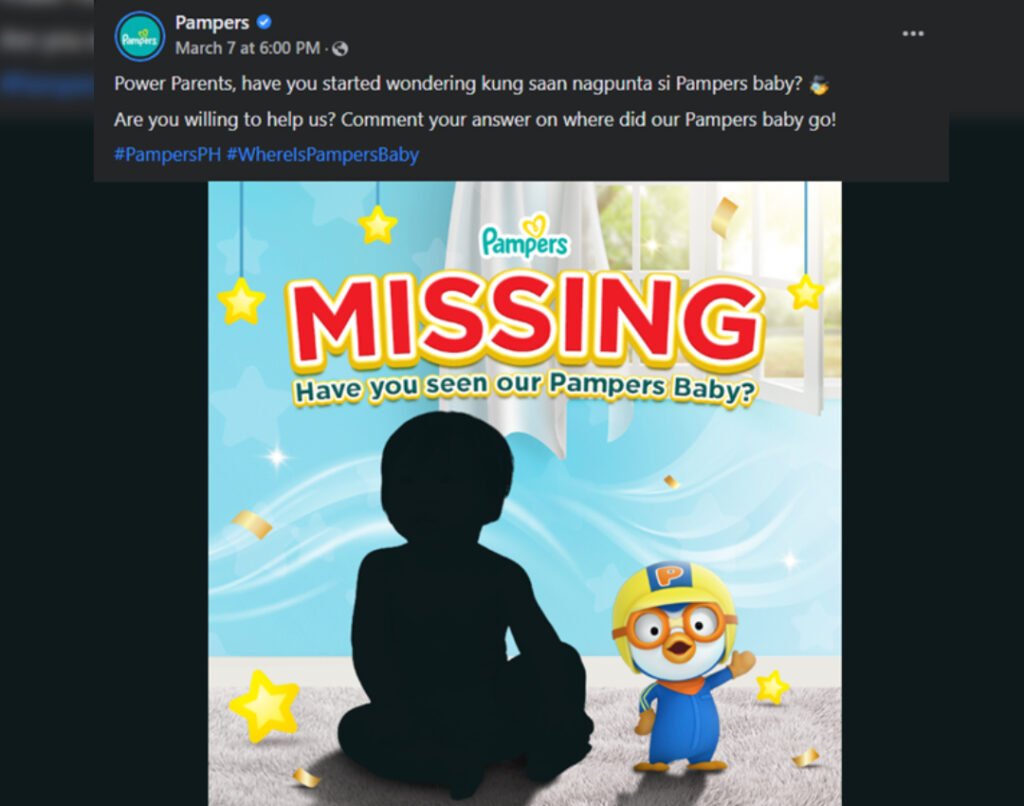Viewport: 1024px width, 806px height.
Task: Click the Pampers profile picture avatar
Action: click(x=140, y=36)
